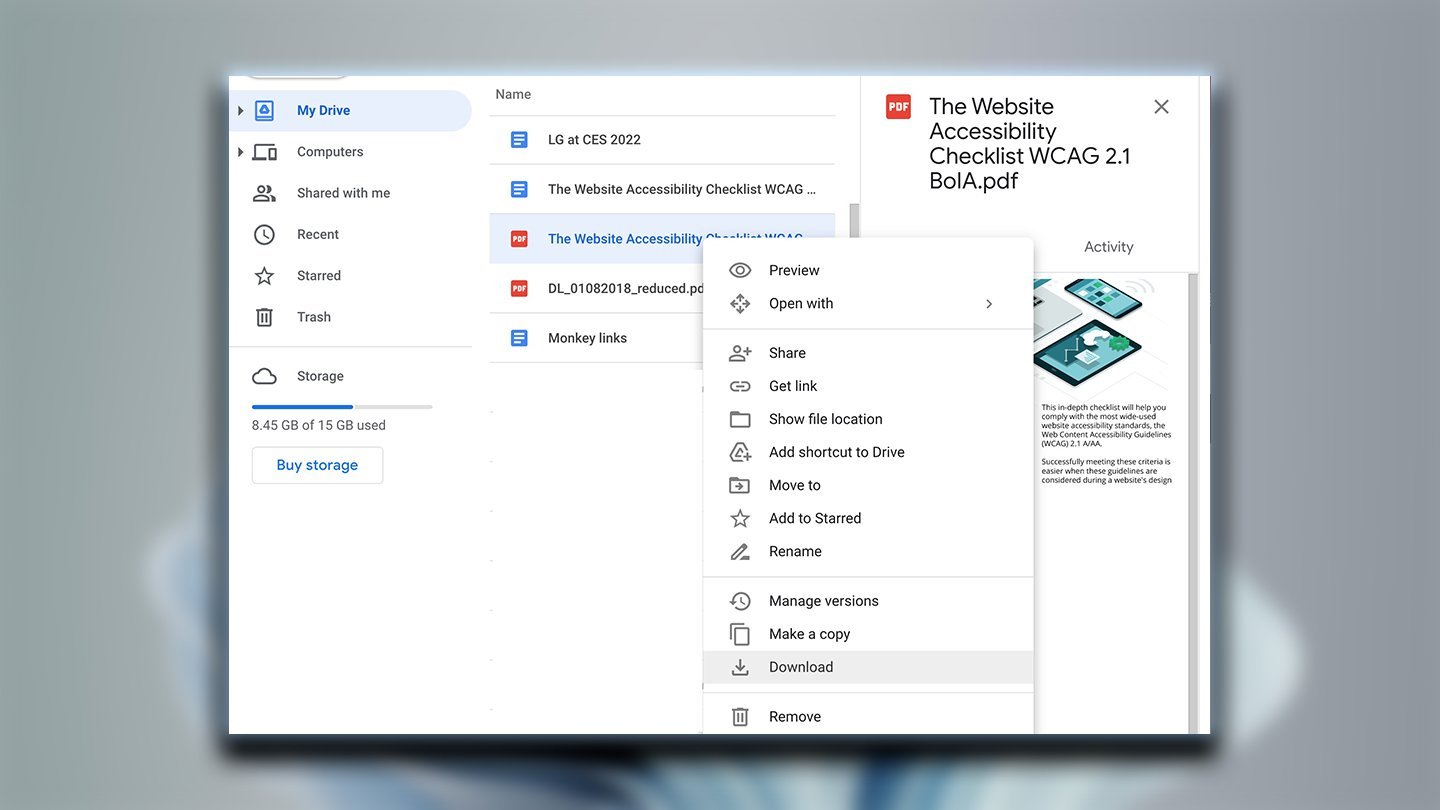Viewport: 1440px width, 810px height.
Task: Click the Computers label in sidebar
Action: point(330,152)
